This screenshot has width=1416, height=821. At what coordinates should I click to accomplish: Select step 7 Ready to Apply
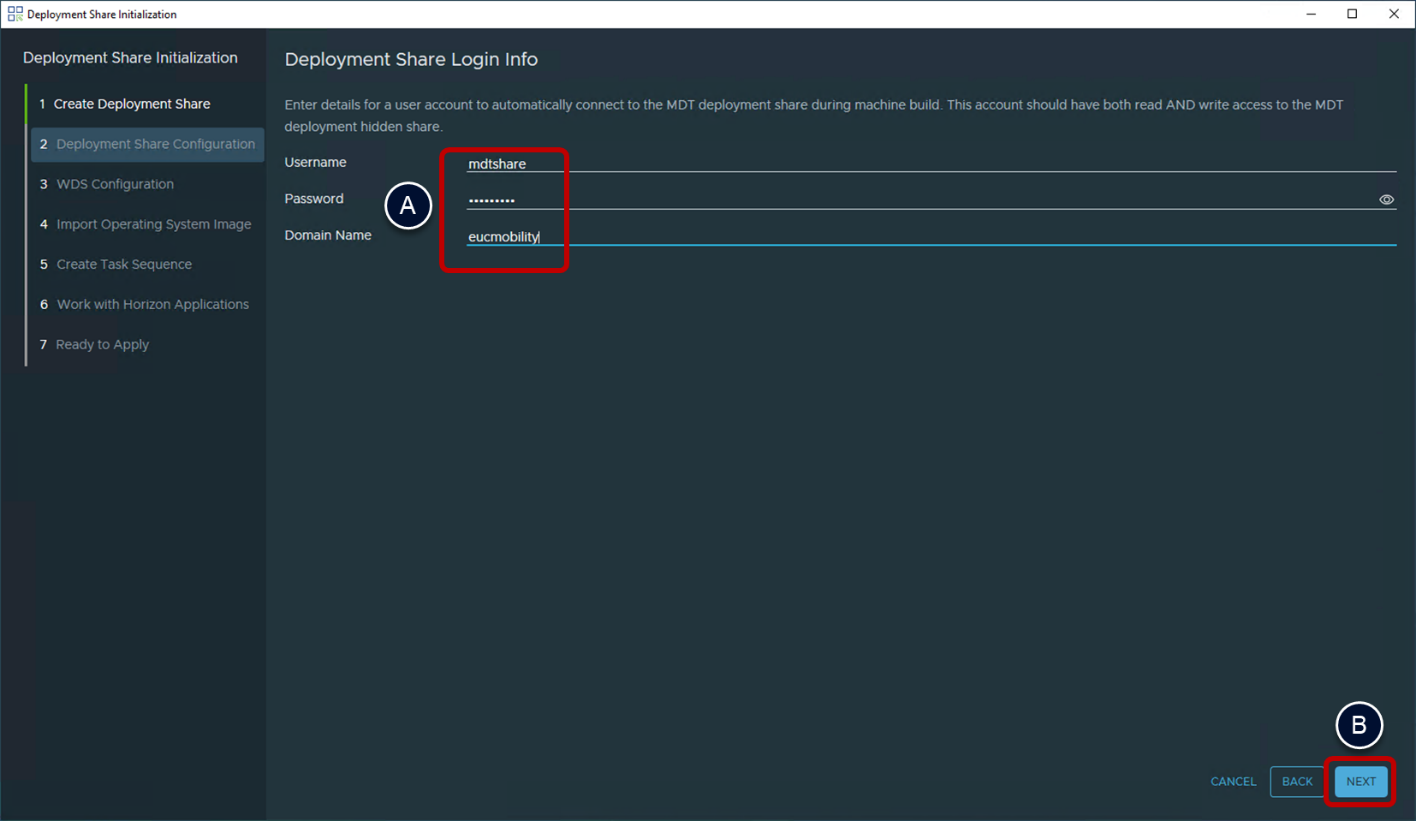(x=102, y=344)
